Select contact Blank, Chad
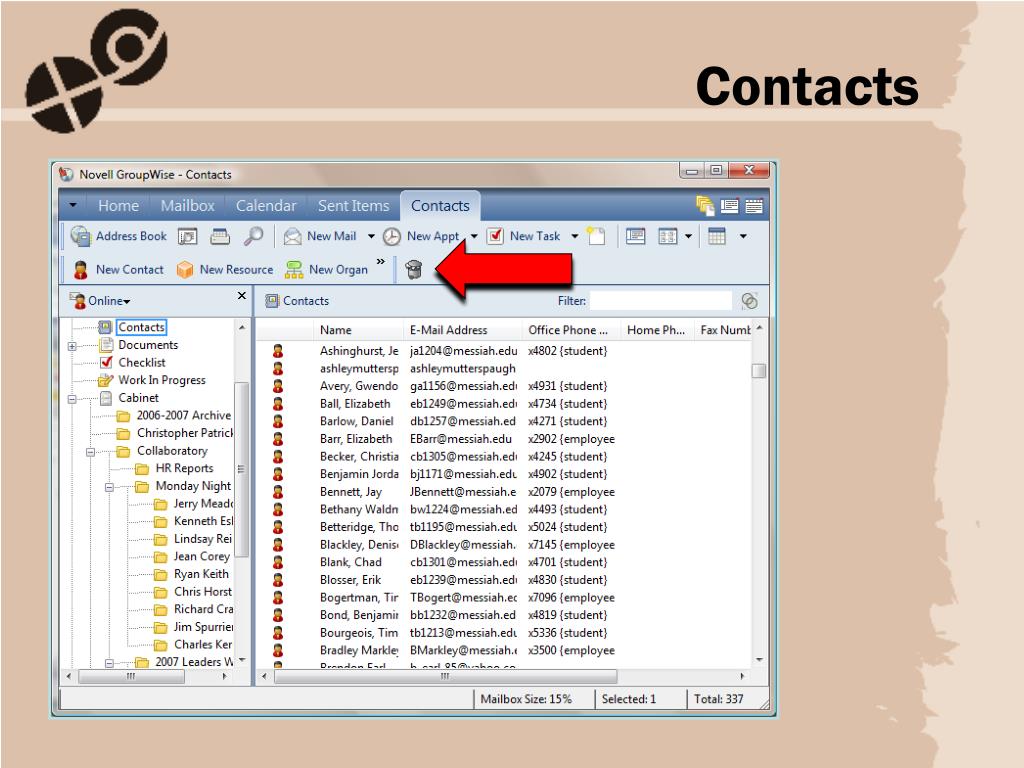Image resolution: width=1024 pixels, height=768 pixels. point(351,562)
